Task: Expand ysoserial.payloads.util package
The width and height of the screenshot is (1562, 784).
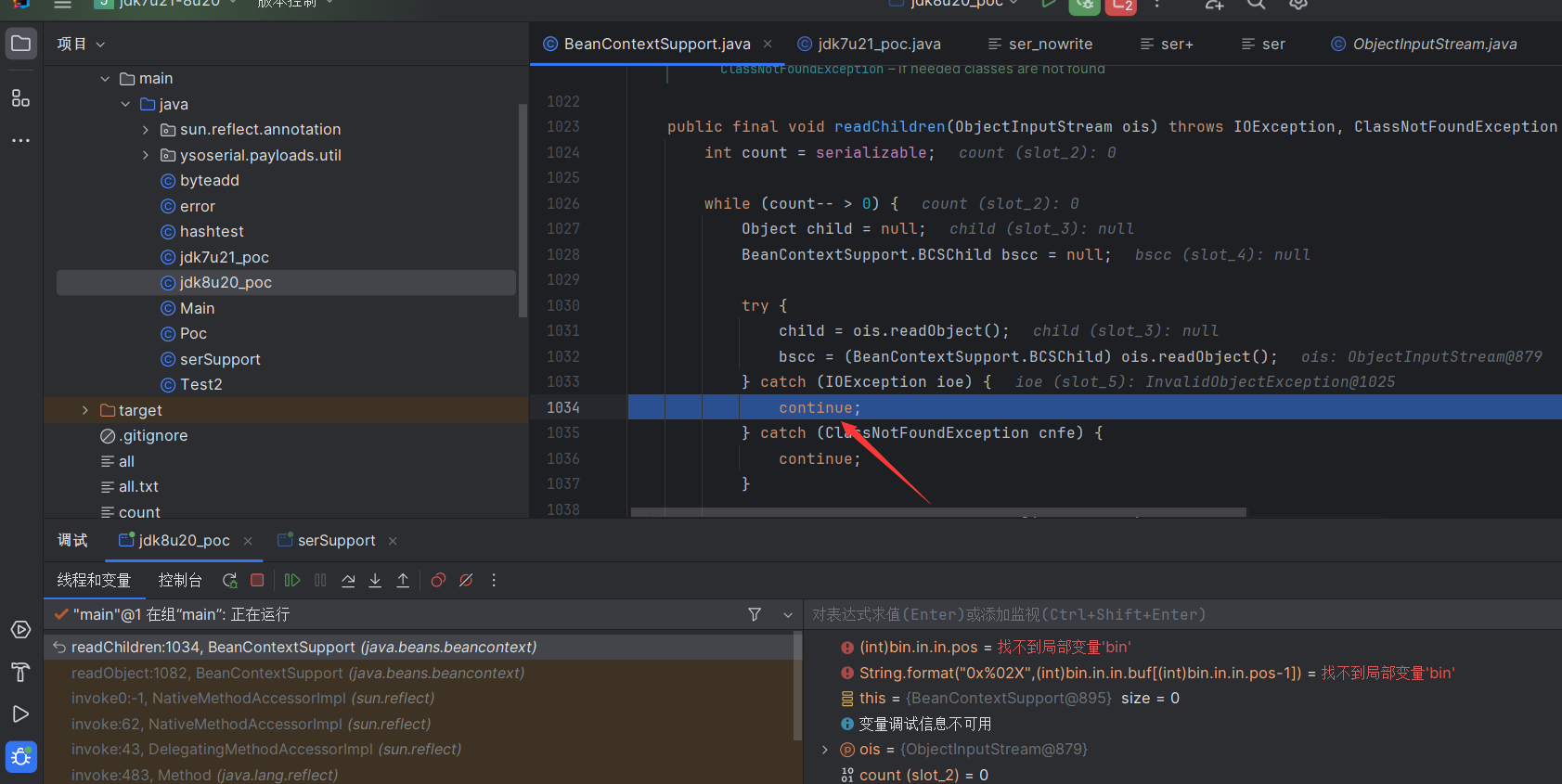Action: pos(146,155)
